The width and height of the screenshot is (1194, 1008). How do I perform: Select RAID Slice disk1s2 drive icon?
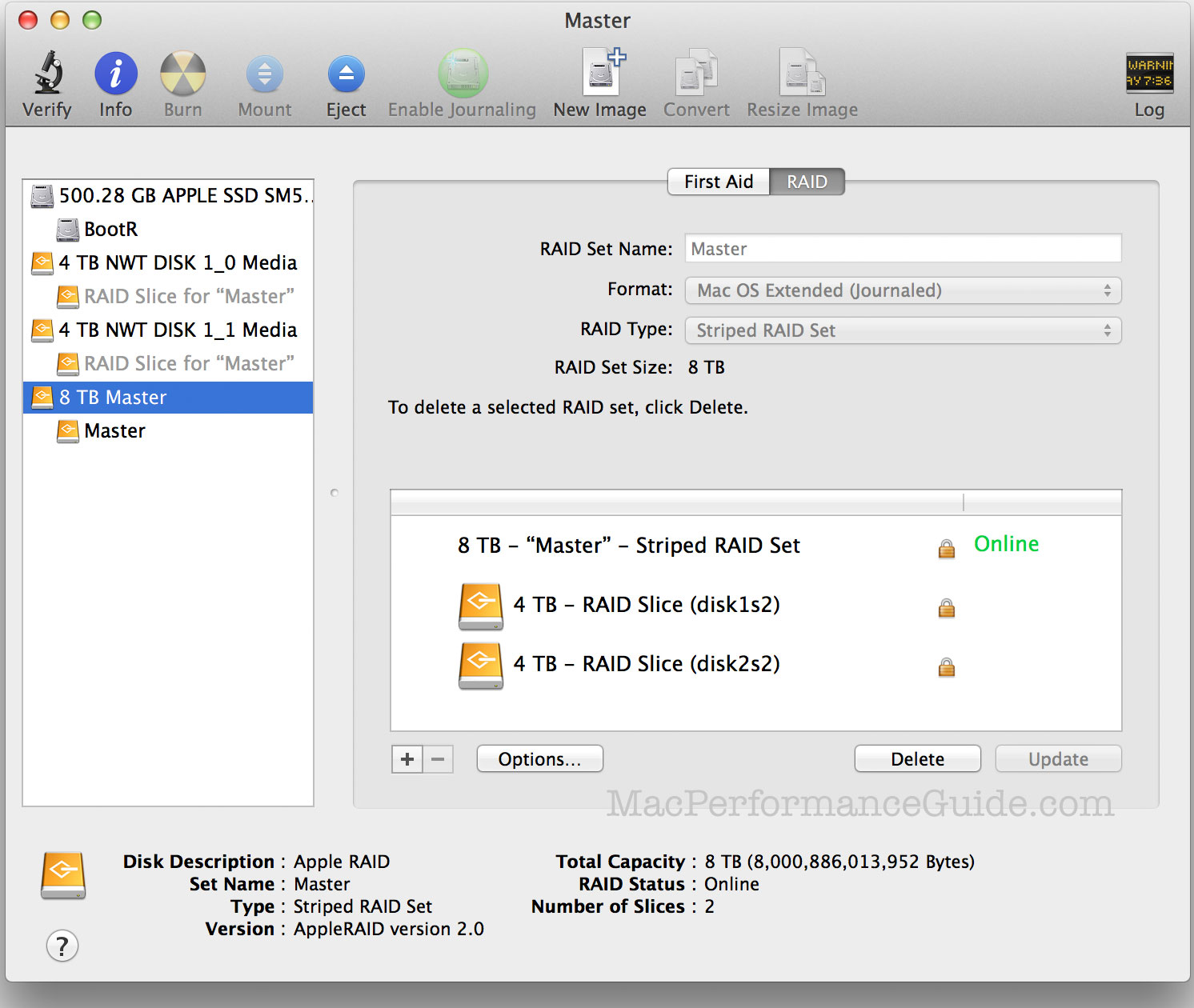pos(481,606)
